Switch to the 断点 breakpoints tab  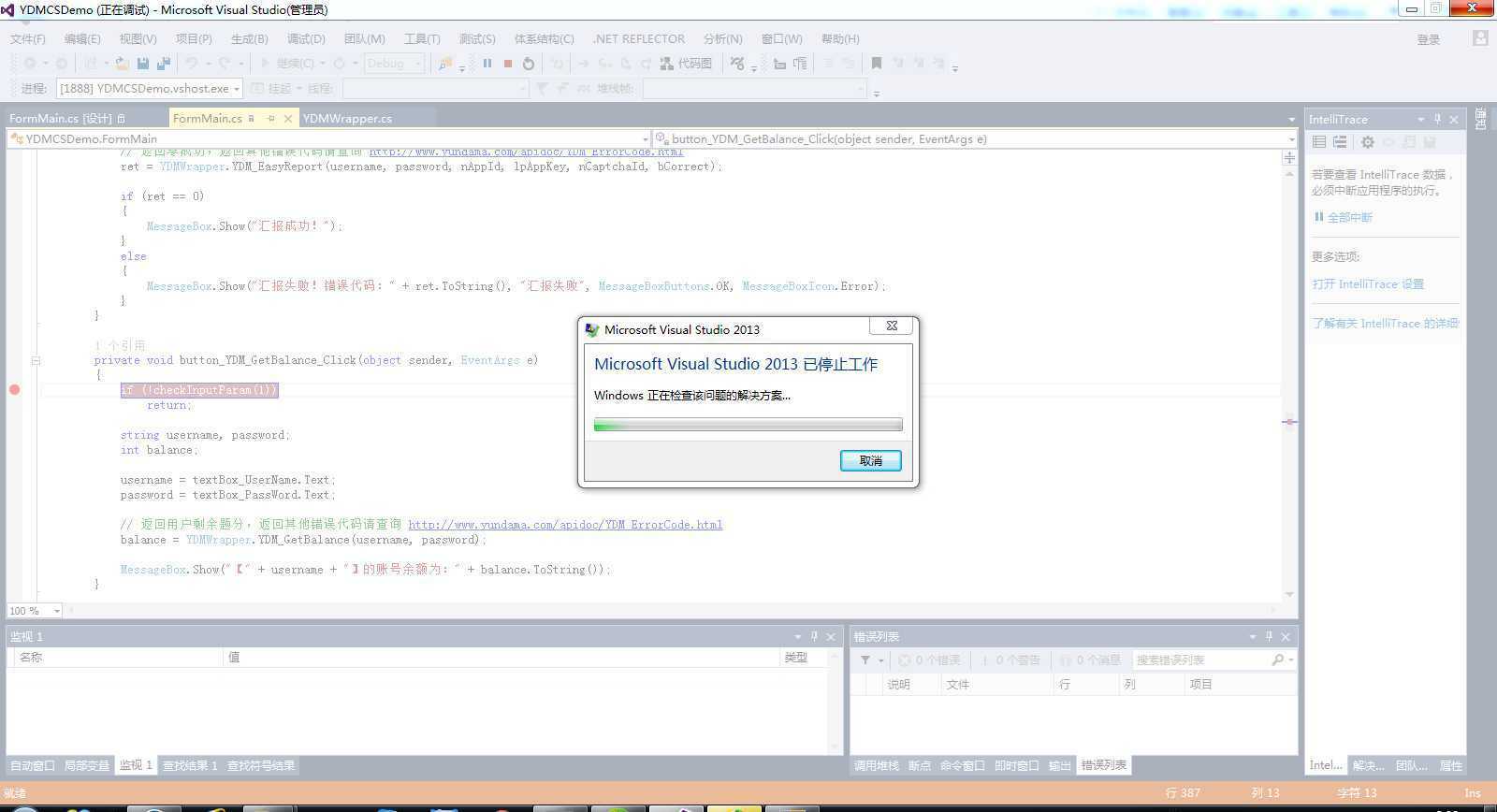click(x=920, y=766)
